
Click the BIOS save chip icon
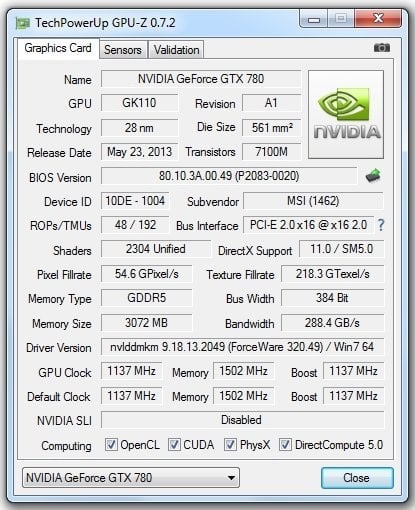tap(373, 176)
